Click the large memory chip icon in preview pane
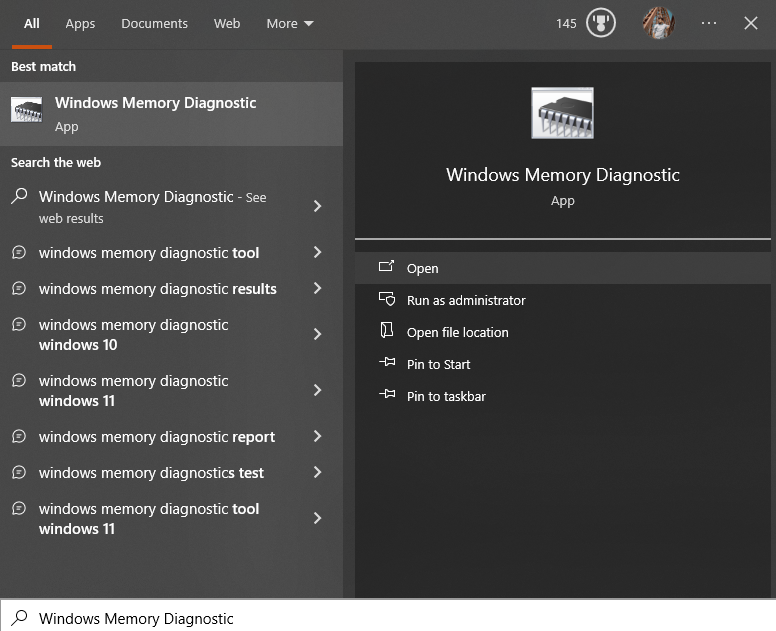776x631 pixels. point(563,113)
